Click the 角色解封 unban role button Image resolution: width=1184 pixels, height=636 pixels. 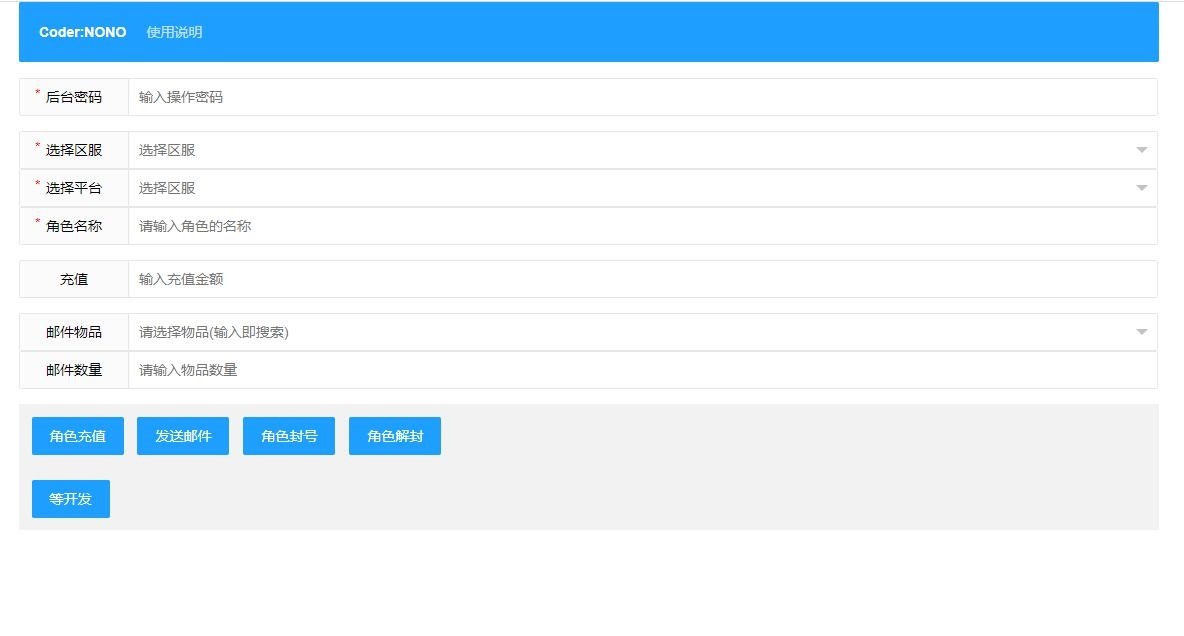click(x=395, y=436)
